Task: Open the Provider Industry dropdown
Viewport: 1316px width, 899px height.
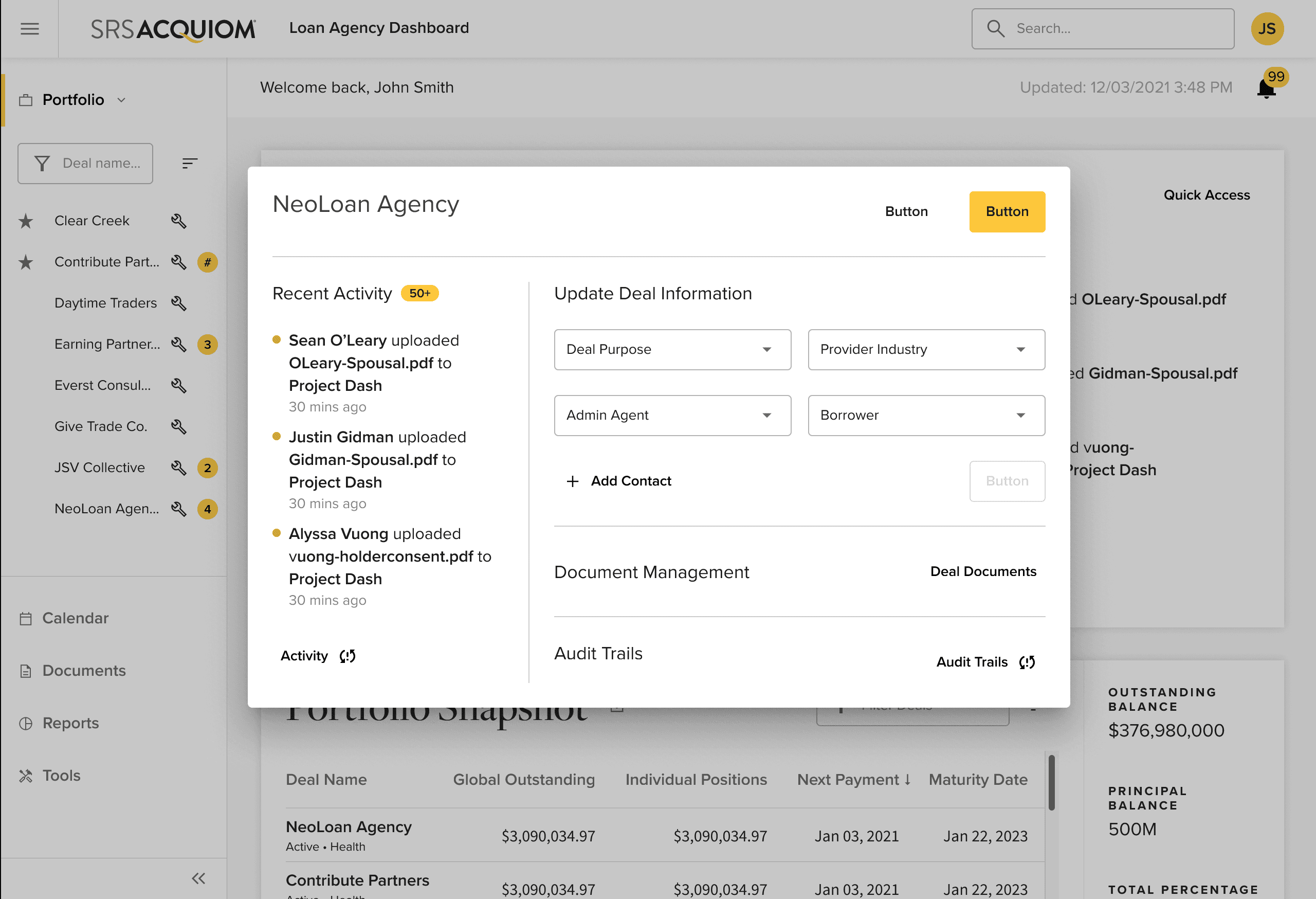Action: [x=926, y=350]
